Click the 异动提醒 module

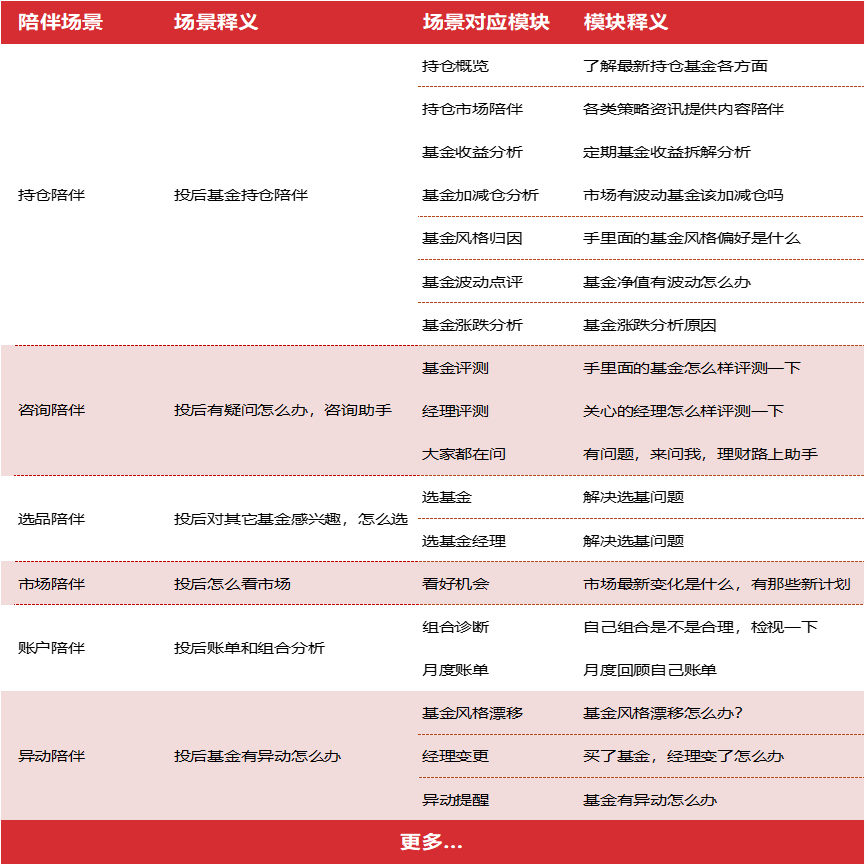tap(455, 800)
